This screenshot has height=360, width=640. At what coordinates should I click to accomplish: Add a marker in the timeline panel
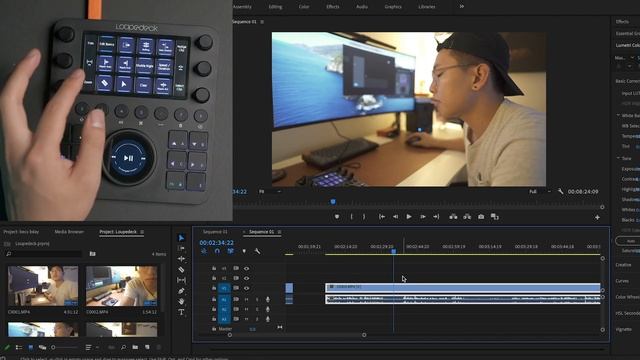[244, 251]
